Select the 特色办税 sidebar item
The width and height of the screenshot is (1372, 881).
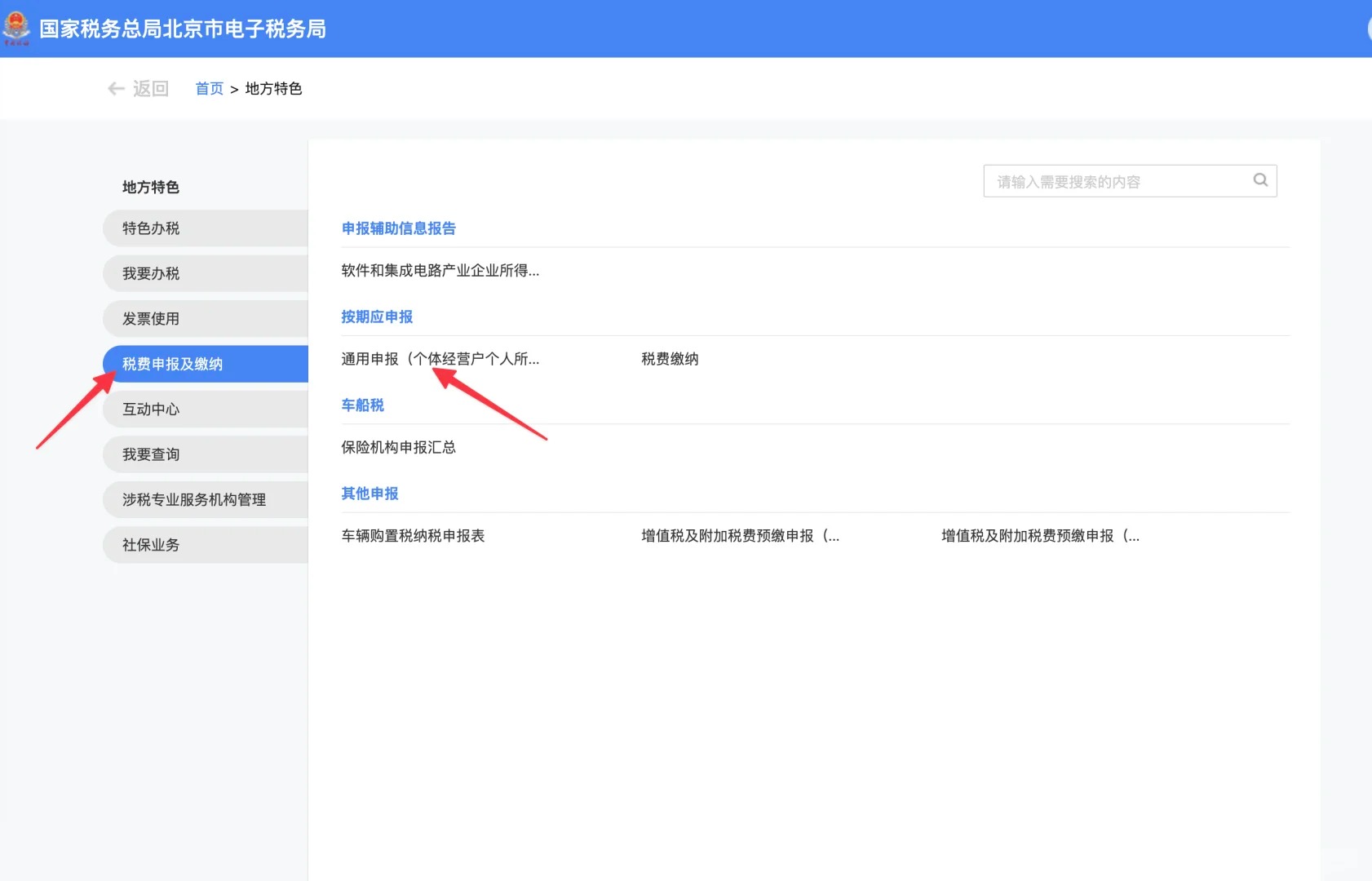point(206,228)
